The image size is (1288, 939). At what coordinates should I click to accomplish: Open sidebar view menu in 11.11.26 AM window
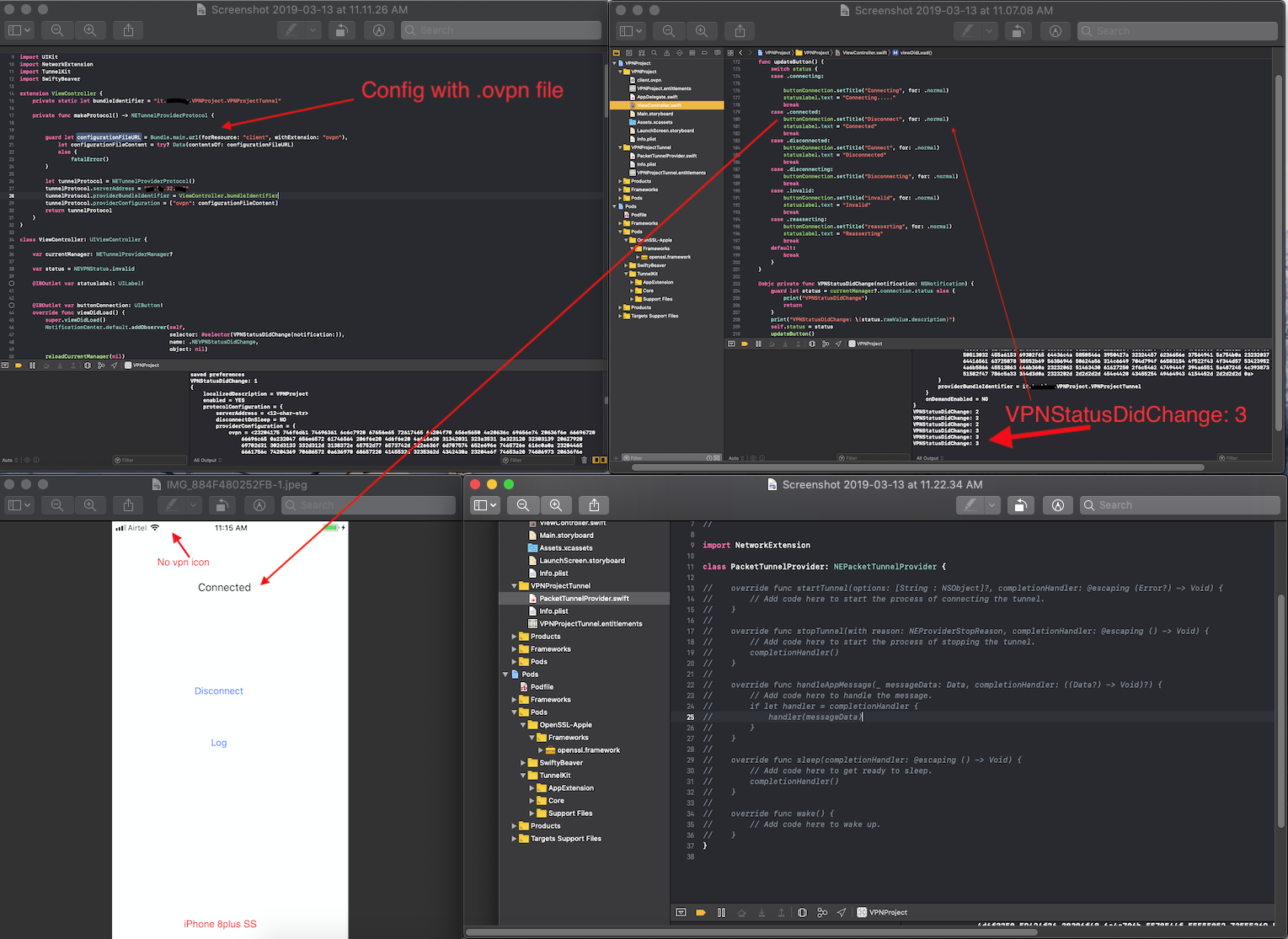pyautogui.click(x=19, y=30)
